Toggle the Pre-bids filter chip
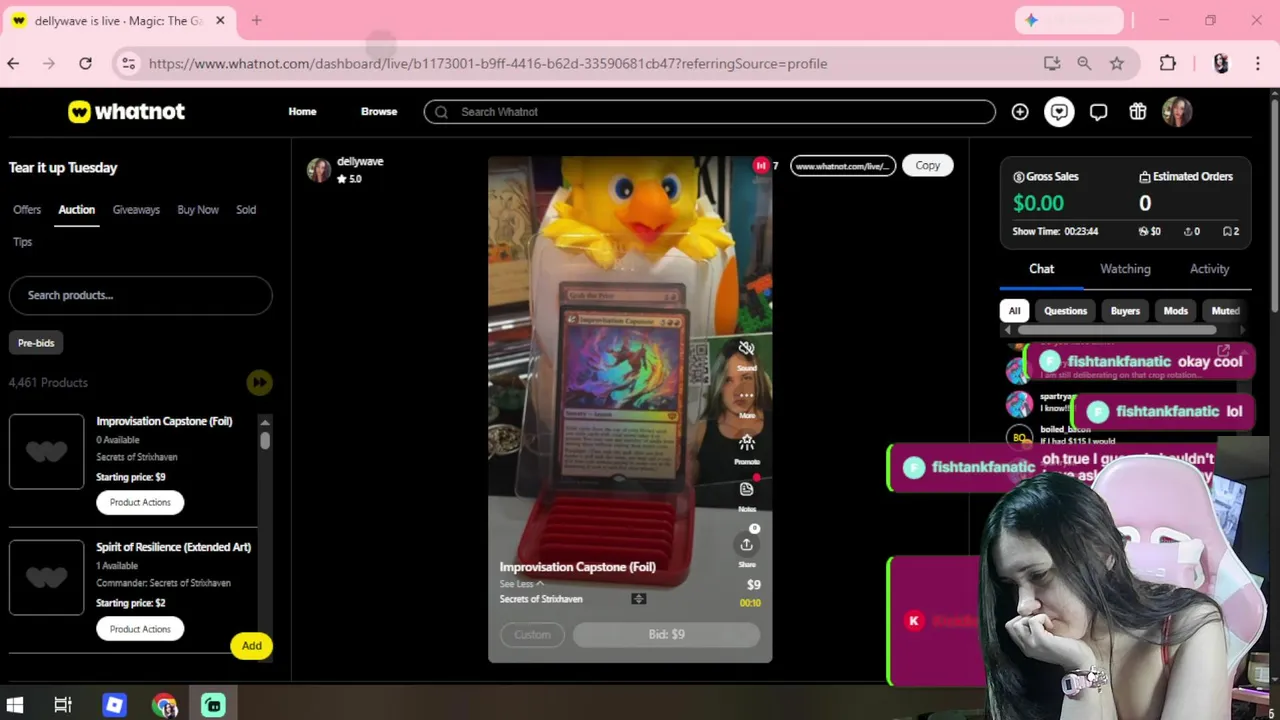Screen dimensions: 1280x720 click(x=36, y=343)
